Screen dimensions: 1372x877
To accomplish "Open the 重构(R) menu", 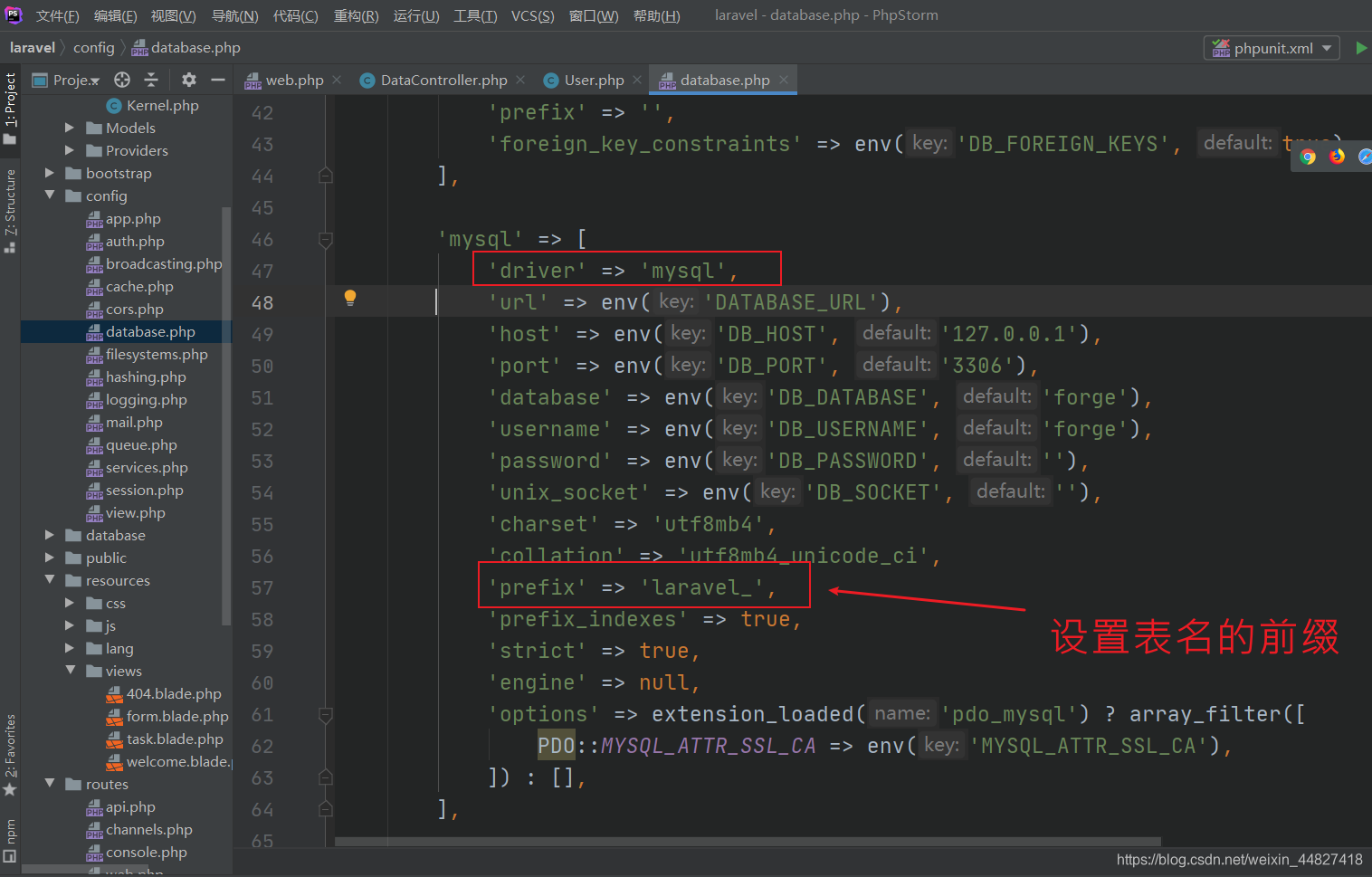I will (x=356, y=15).
